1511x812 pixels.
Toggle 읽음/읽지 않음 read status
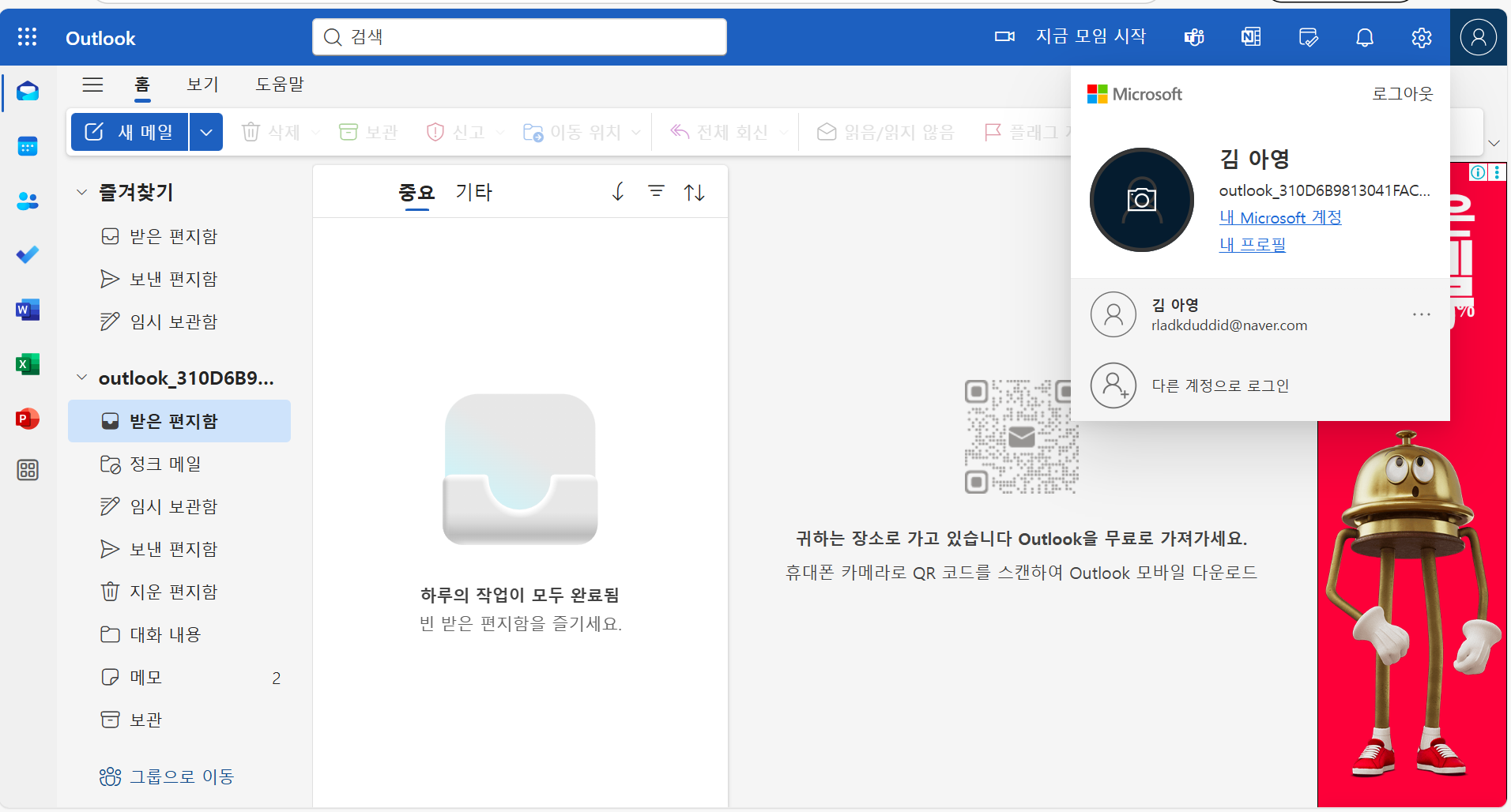pos(886,132)
